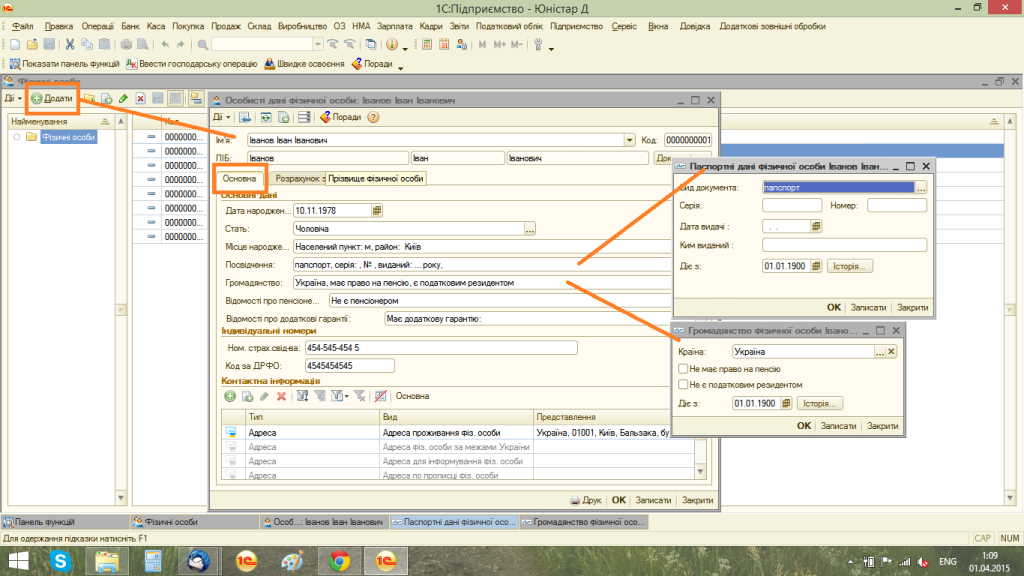Delete selected contact information row
Viewport: 1024px width, 576px height.
pyautogui.click(x=281, y=396)
